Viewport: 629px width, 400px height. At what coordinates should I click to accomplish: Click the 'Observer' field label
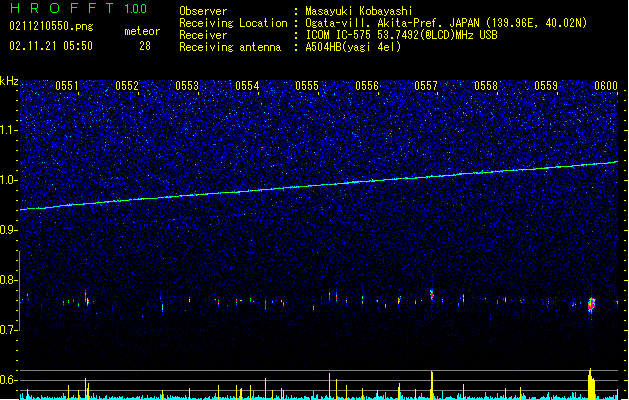coord(203,11)
